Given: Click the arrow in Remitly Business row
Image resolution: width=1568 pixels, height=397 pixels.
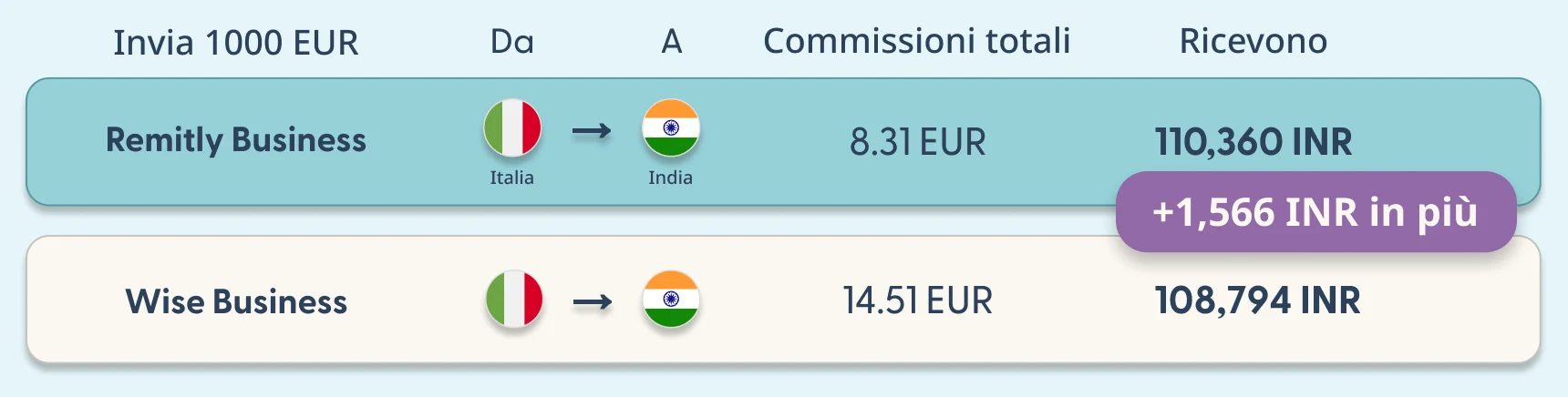Looking at the screenshot, I should [x=592, y=132].
